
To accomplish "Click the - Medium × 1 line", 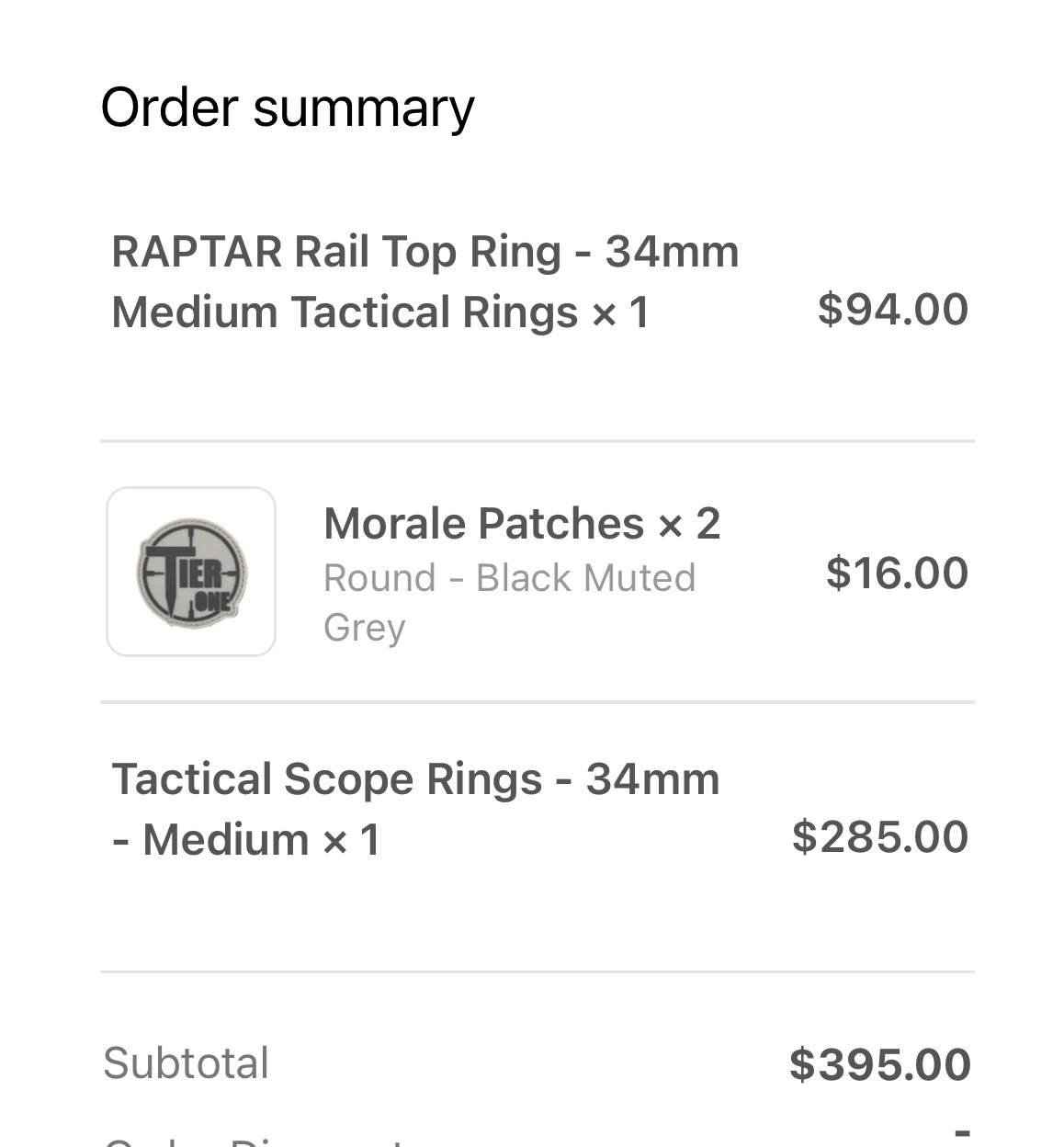I will pyautogui.click(x=246, y=840).
